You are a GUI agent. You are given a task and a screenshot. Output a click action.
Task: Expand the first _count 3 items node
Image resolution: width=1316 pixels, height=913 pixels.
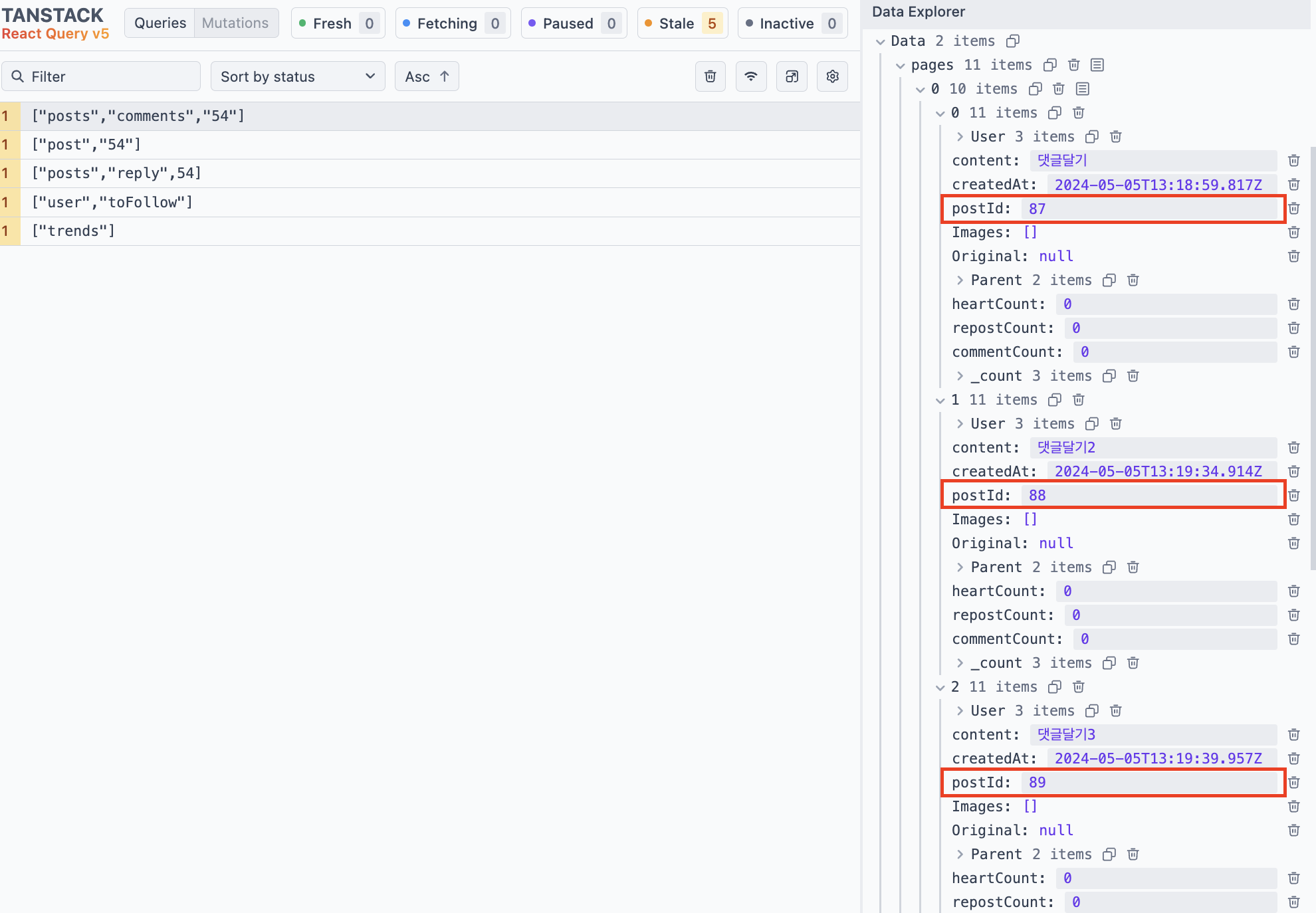[960, 376]
